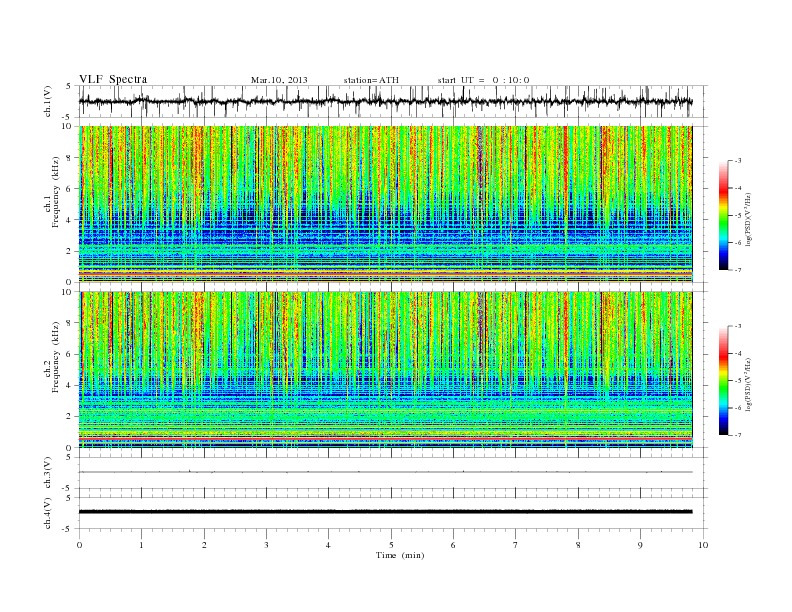The image size is (792, 612).
Task: Click time axis tick label "10" under ch.4
Action: [x=703, y=545]
